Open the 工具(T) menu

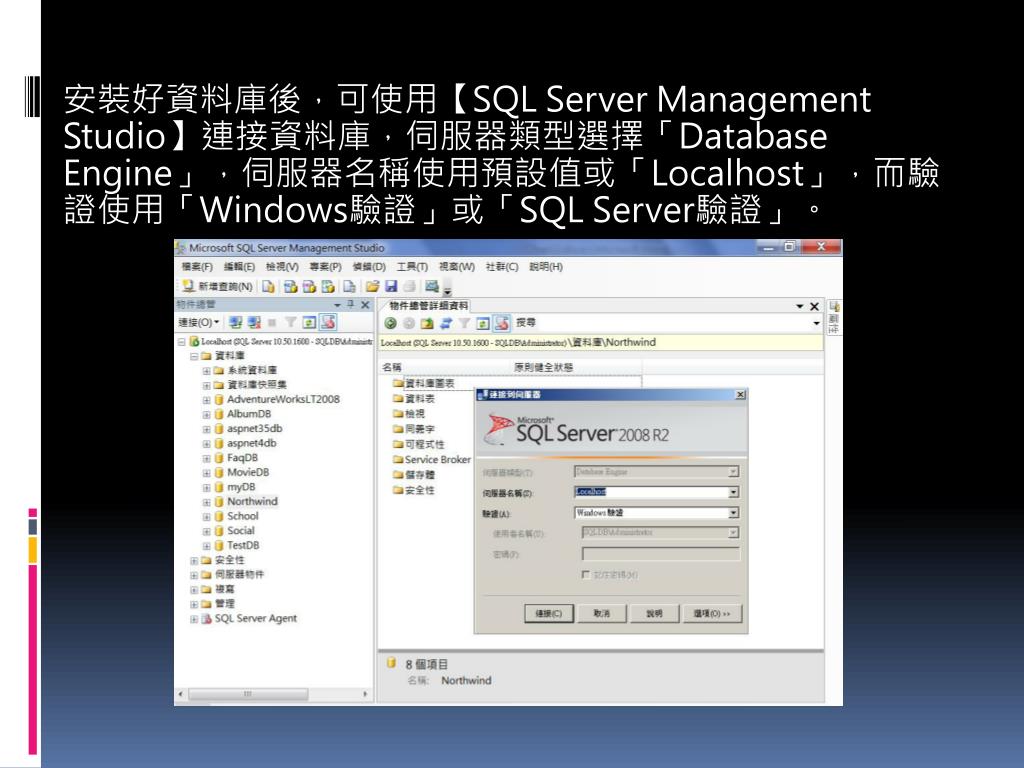point(412,266)
